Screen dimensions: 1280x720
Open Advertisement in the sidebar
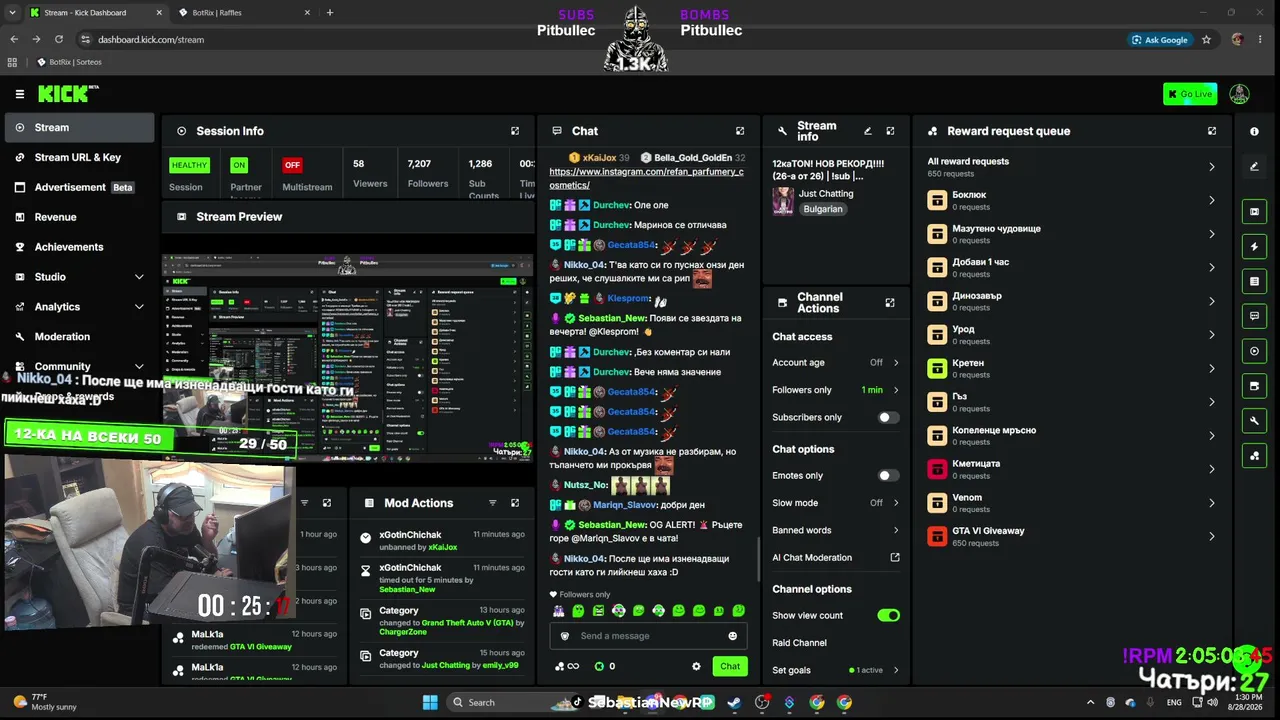tap(80, 187)
